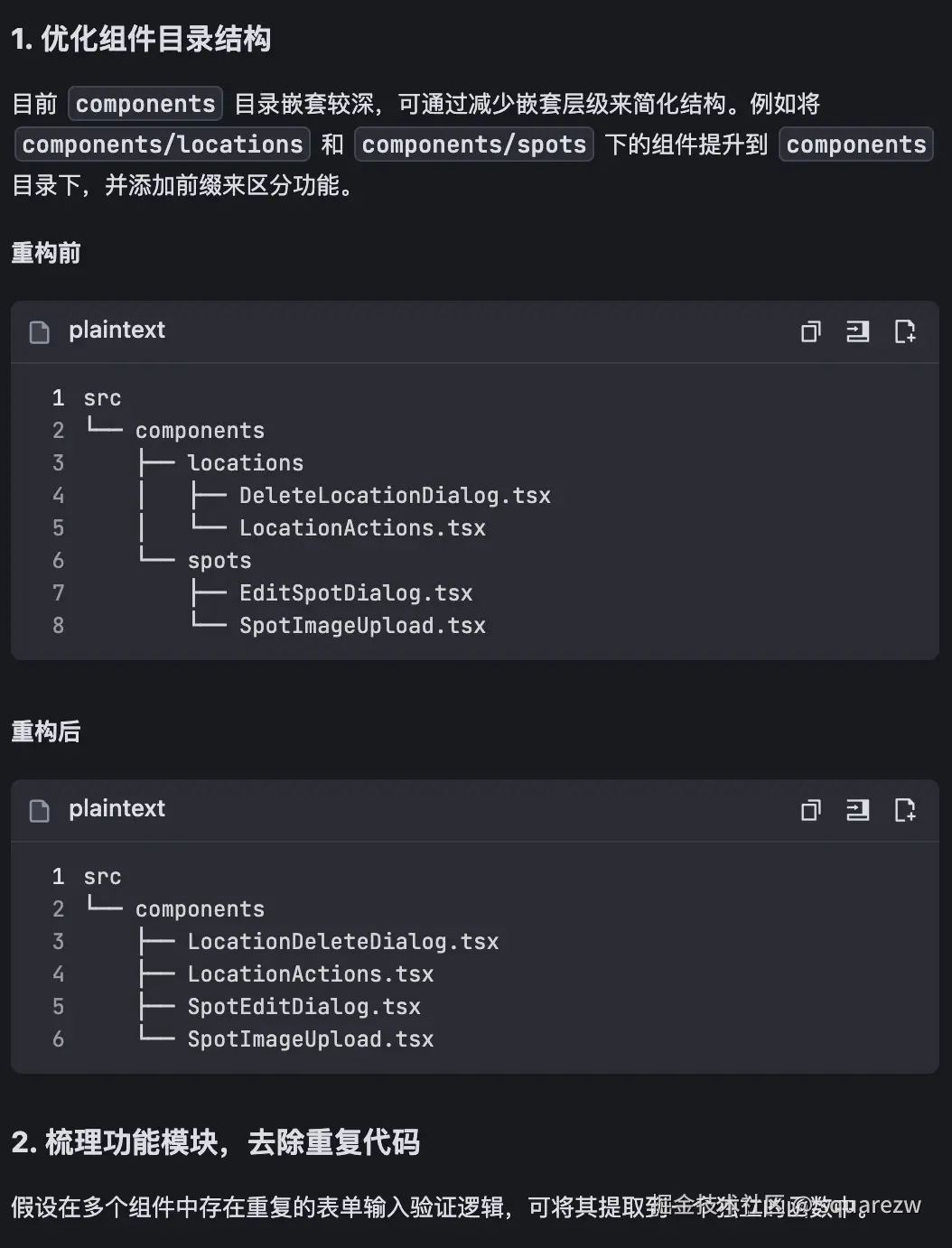Viewport: 952px width, 1248px height.
Task: Copy the code block under 重构前
Action: coord(811,331)
